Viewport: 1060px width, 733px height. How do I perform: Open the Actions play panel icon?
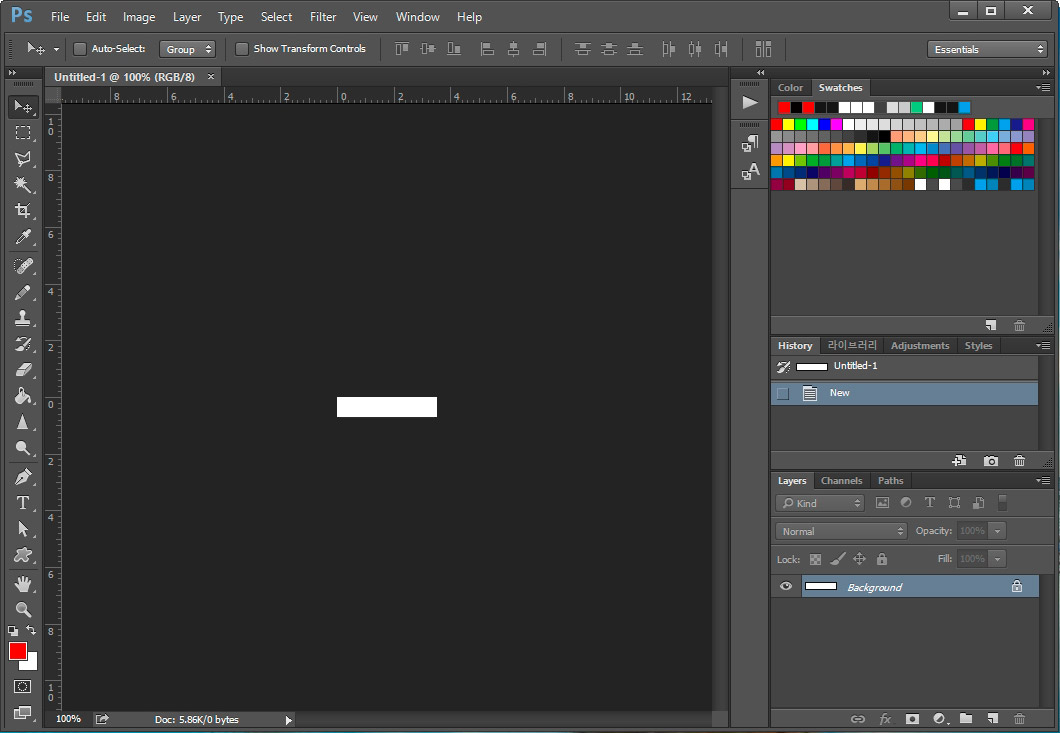point(750,102)
